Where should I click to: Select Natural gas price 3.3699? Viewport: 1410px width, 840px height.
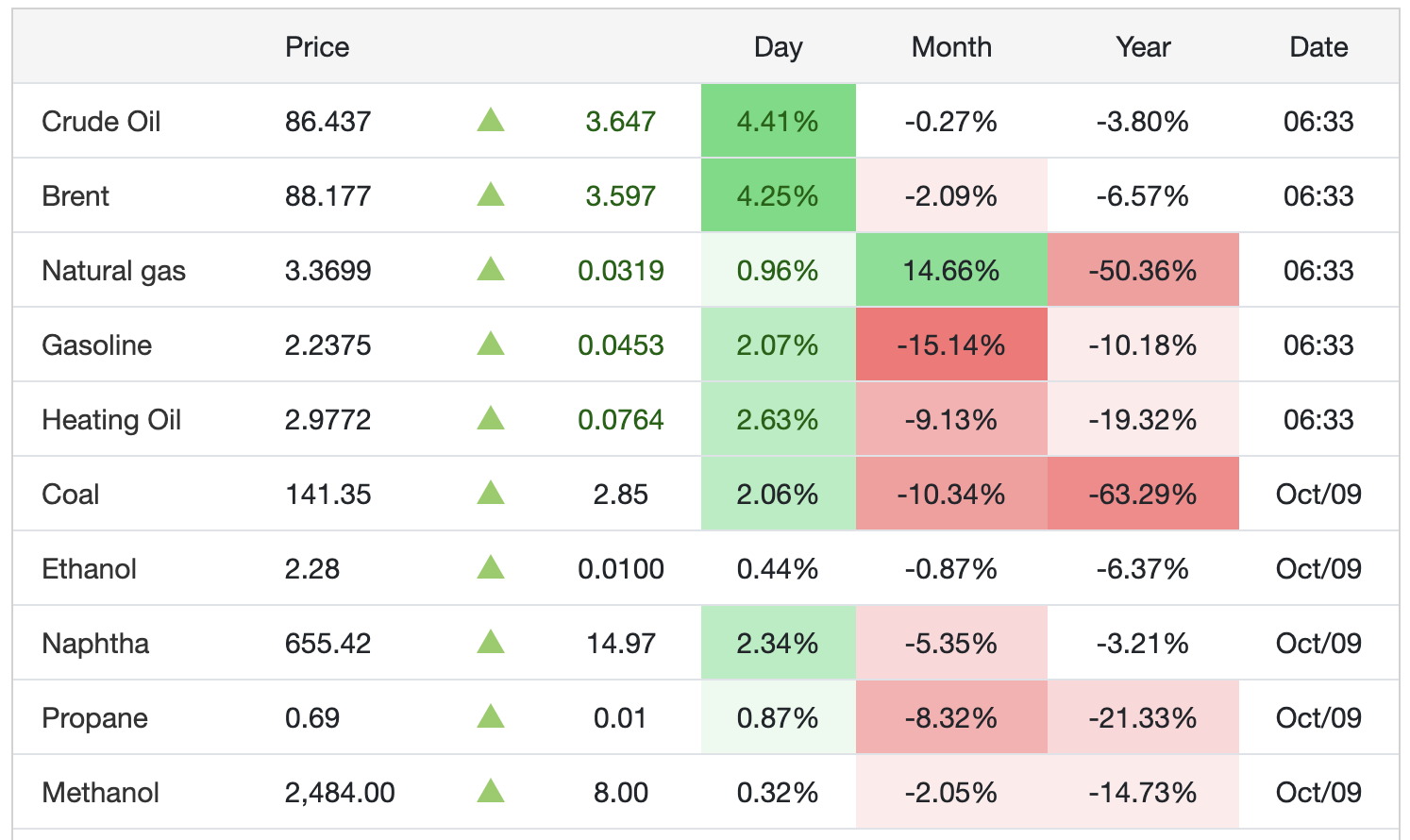pos(328,271)
